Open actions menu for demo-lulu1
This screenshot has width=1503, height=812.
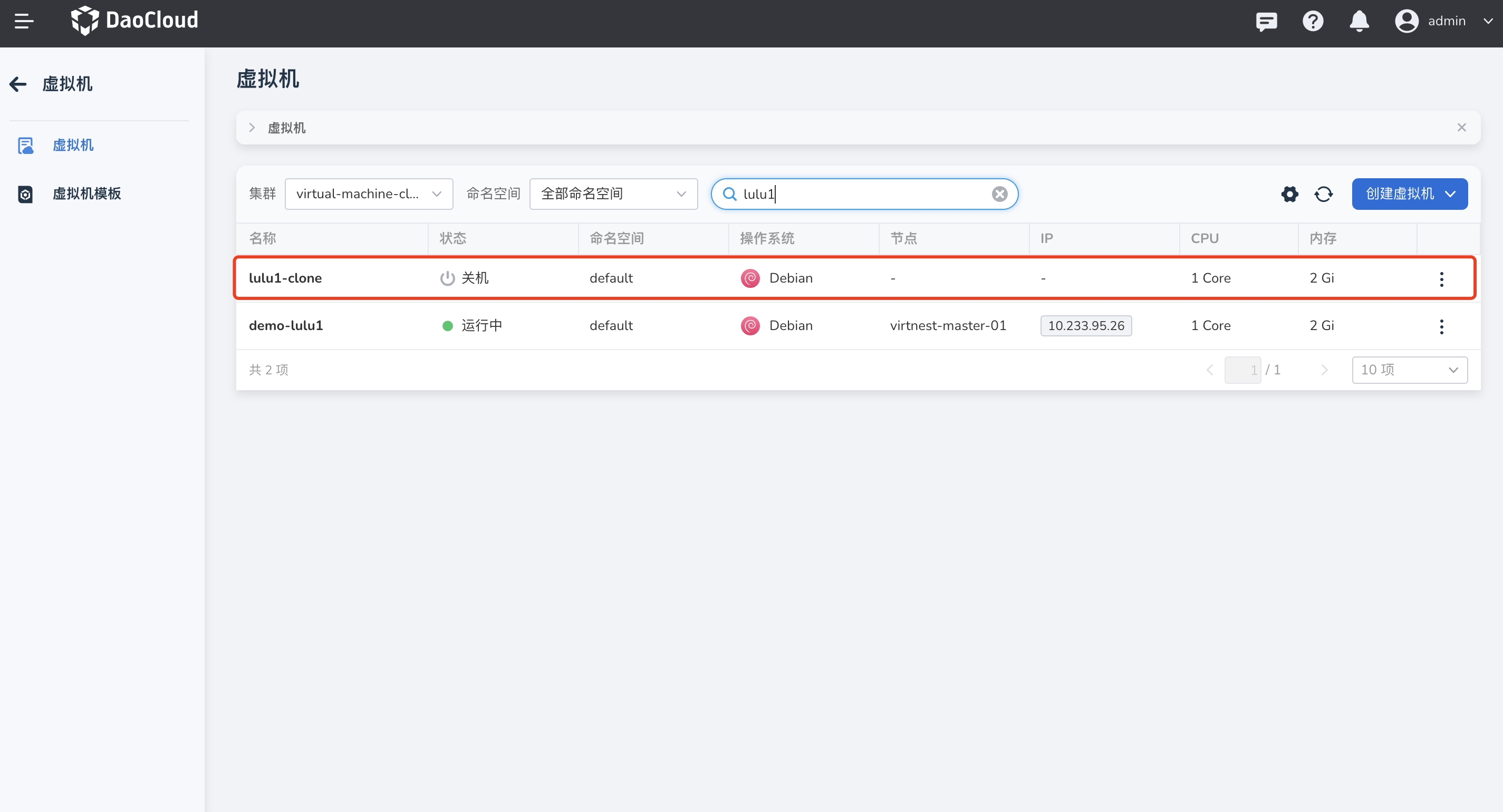point(1441,326)
